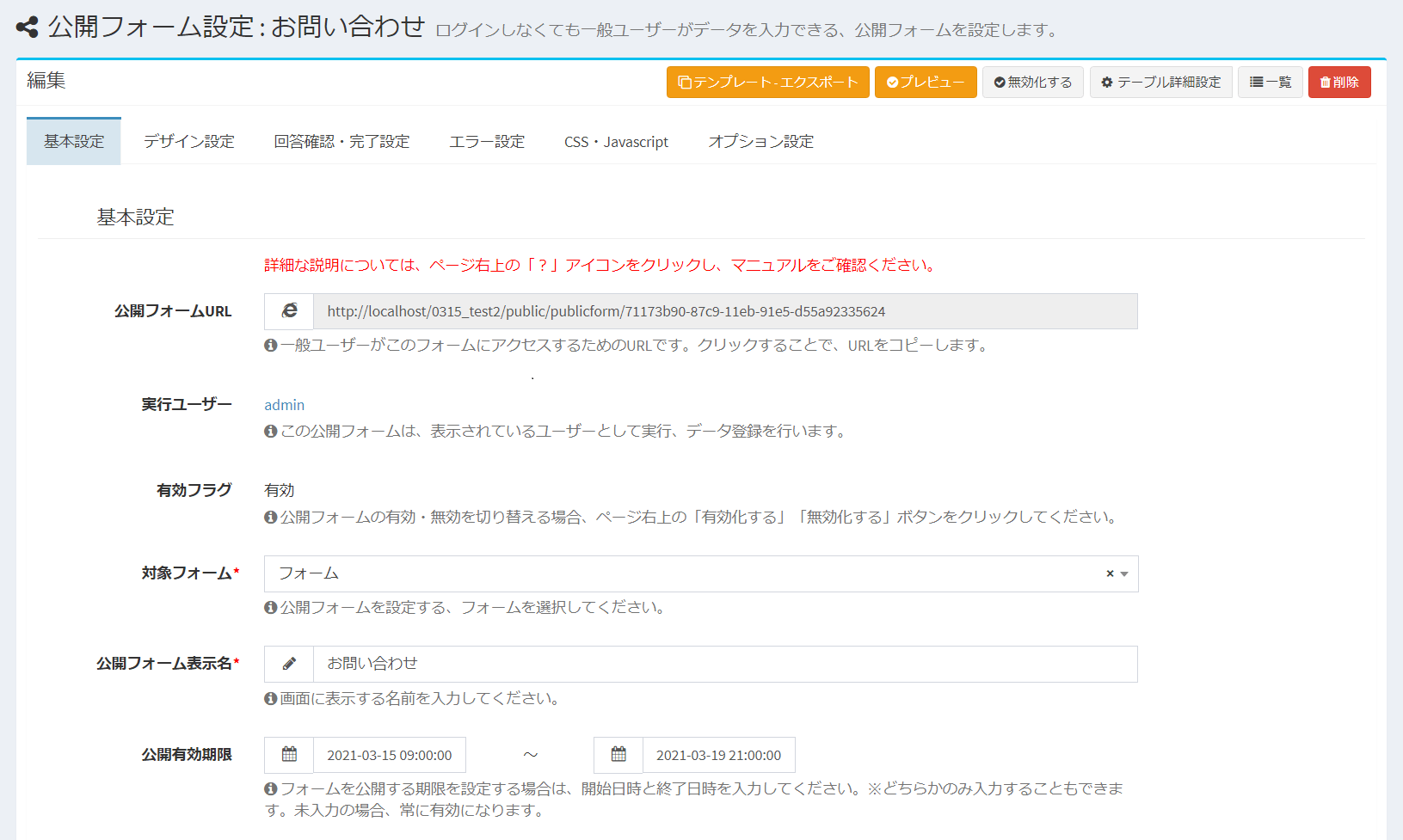Click the info icon under the public form URL
This screenshot has width=1403, height=840.
pos(271,346)
